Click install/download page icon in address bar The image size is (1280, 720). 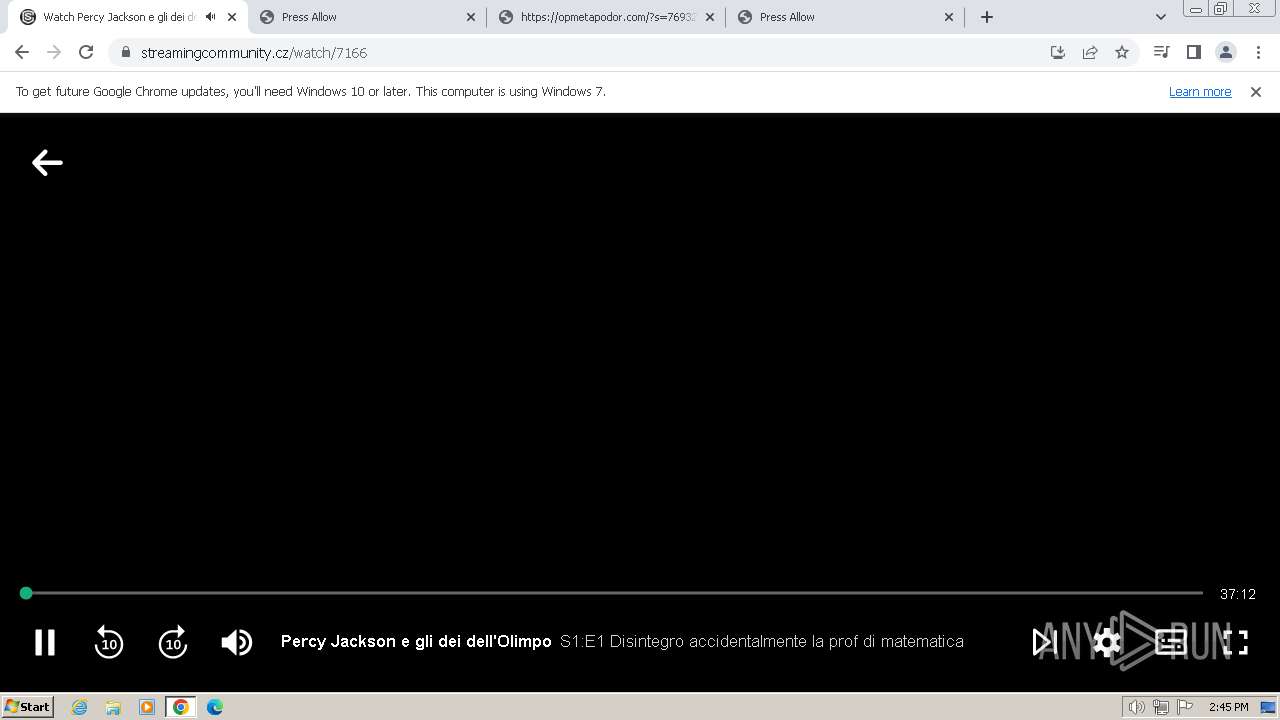pos(1058,53)
